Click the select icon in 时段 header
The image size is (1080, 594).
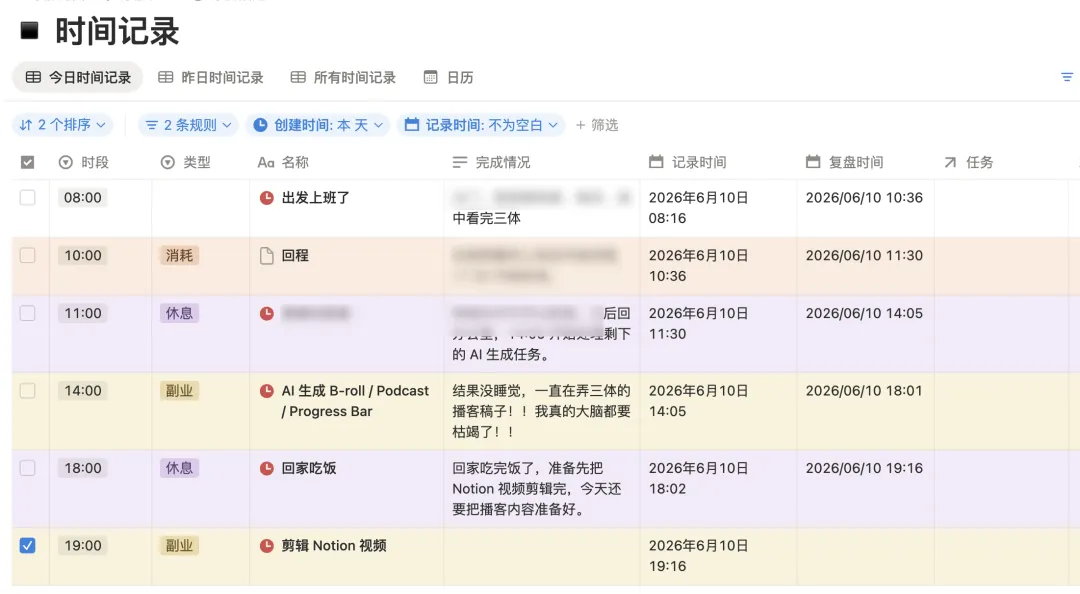pyautogui.click(x=65, y=162)
